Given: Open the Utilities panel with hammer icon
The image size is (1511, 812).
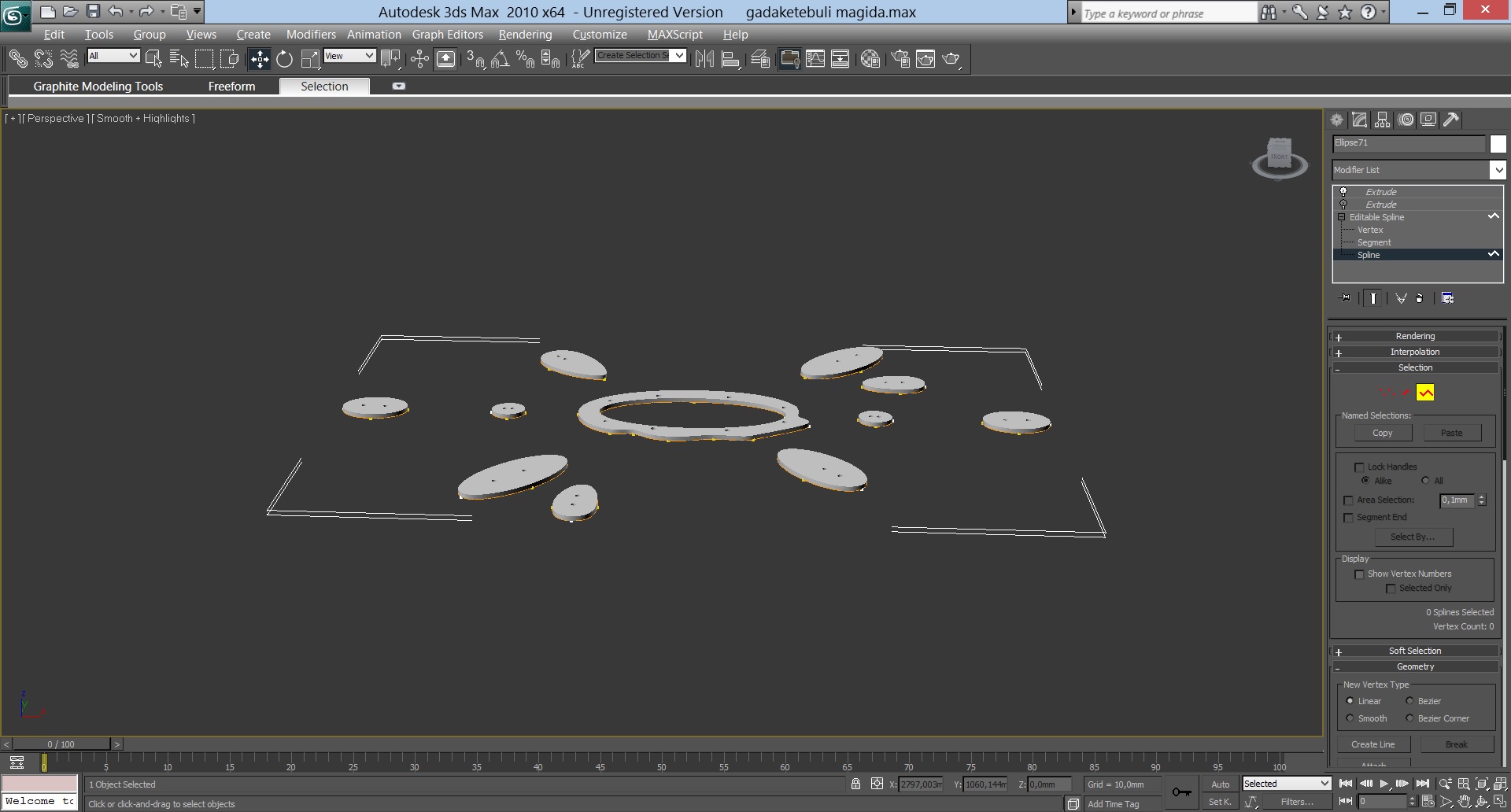Looking at the screenshot, I should point(1451,120).
